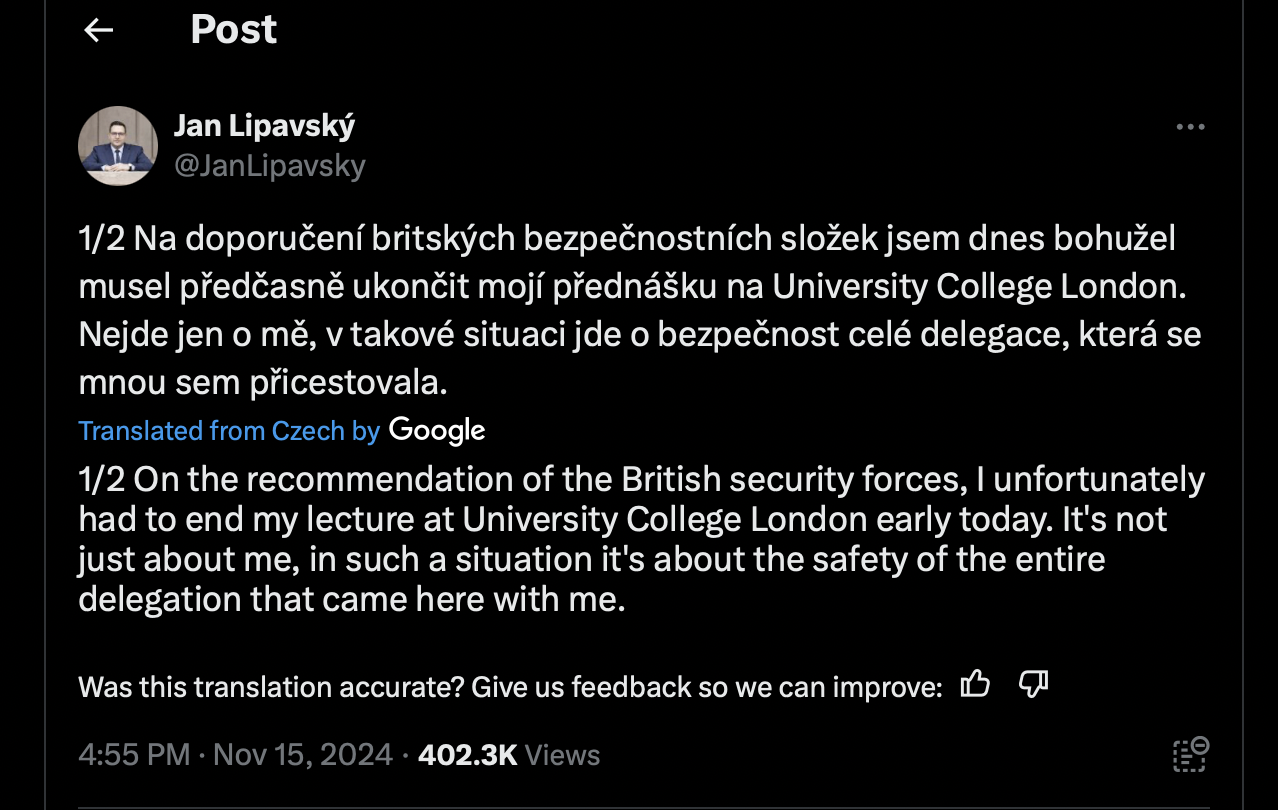Rate the translation with thumbs down
The height and width of the screenshot is (810, 1278).
pos(1033,685)
